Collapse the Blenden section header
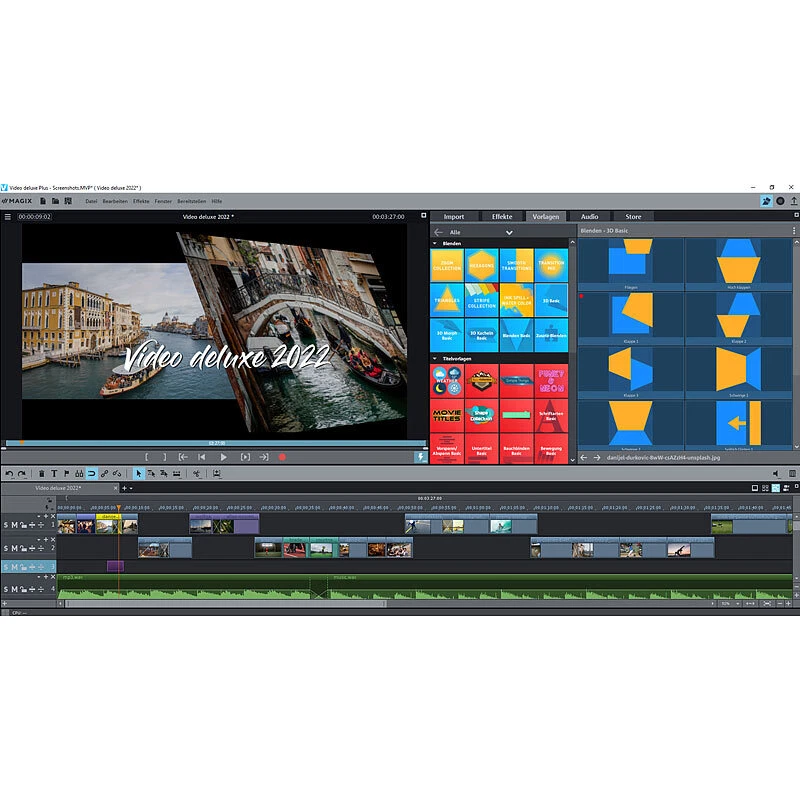Viewport: 800px width, 800px height. click(x=434, y=242)
